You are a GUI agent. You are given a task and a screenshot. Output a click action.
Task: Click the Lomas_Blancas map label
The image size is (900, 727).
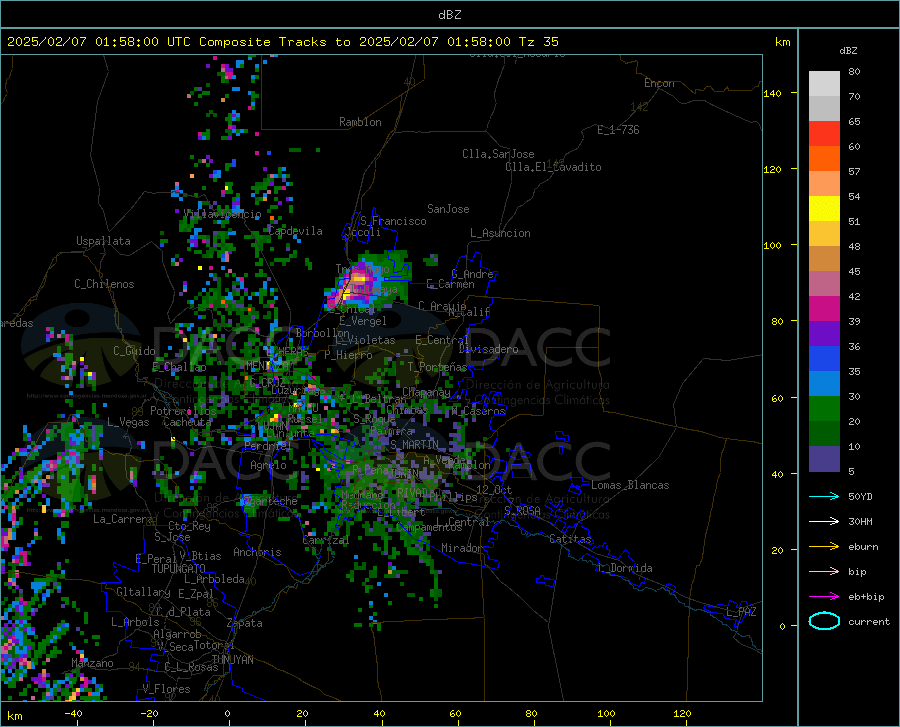630,485
